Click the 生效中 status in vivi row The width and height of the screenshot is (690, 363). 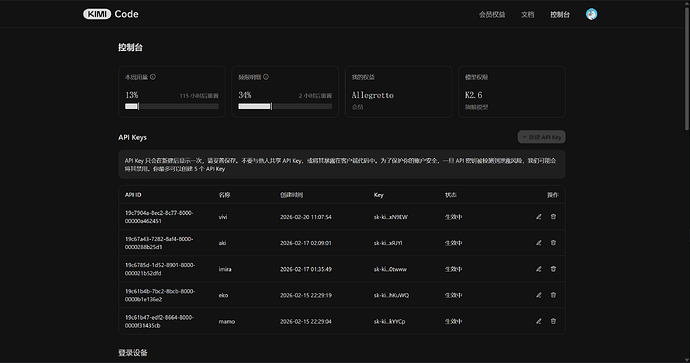(453, 217)
